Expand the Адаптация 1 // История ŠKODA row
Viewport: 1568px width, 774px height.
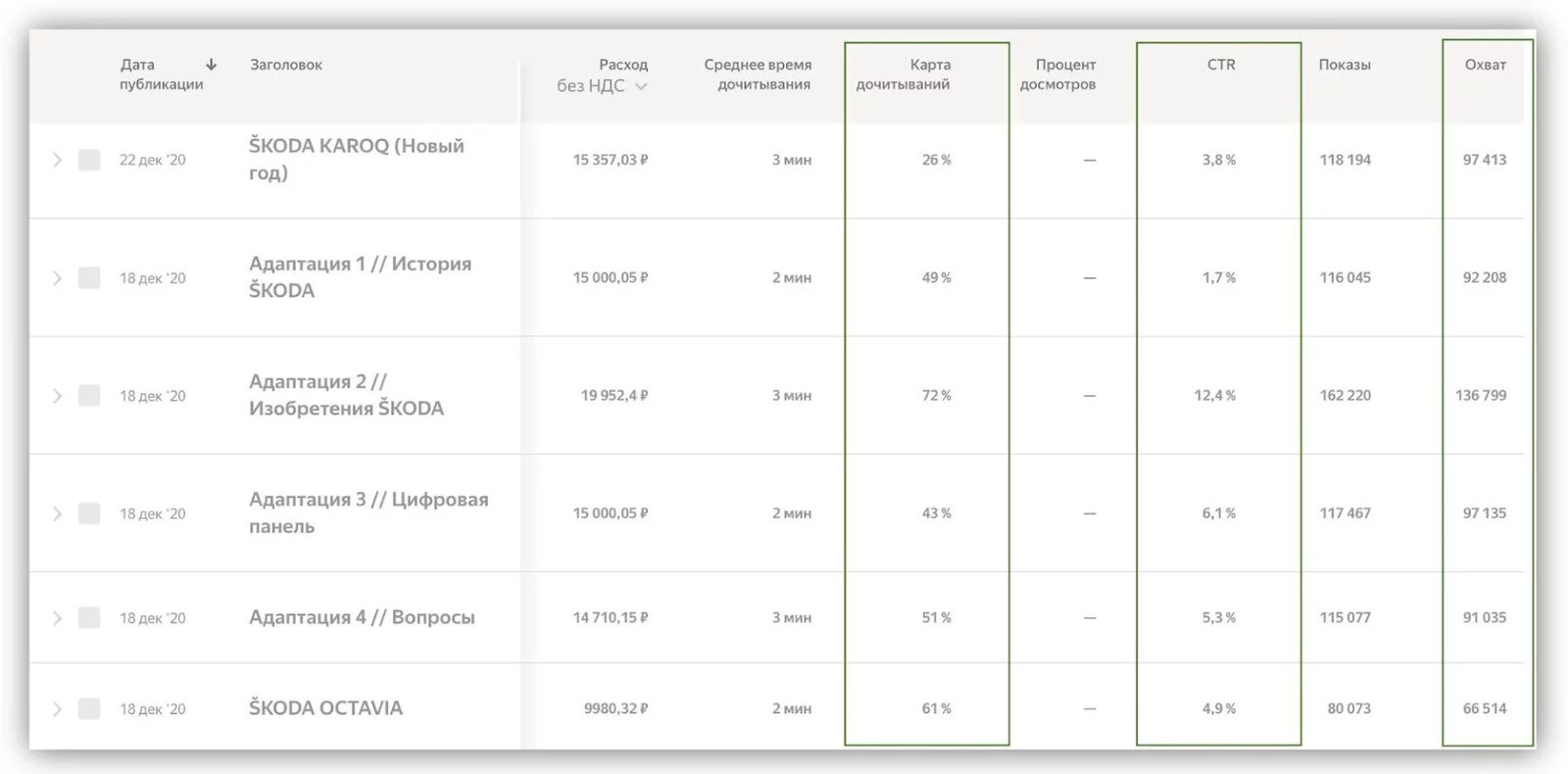[x=57, y=278]
